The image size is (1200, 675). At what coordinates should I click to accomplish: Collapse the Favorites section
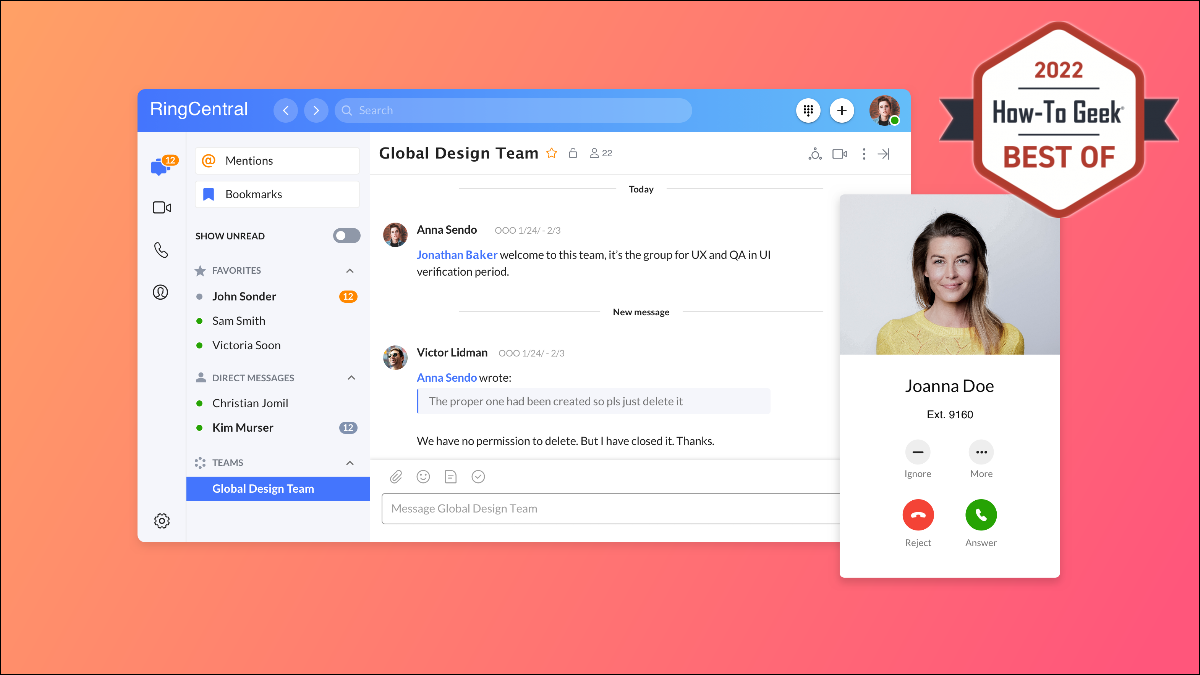(x=350, y=271)
